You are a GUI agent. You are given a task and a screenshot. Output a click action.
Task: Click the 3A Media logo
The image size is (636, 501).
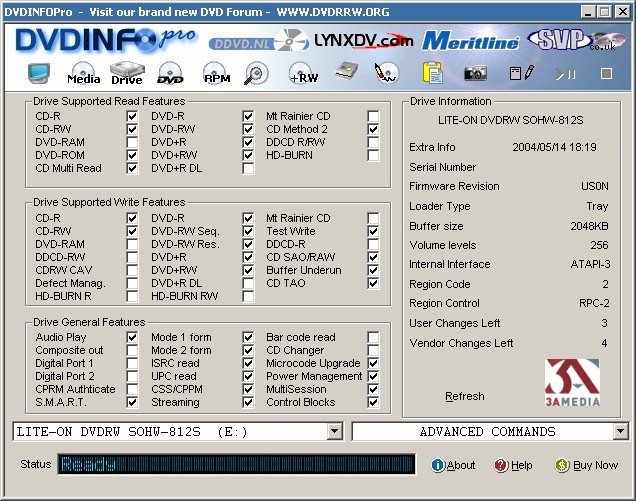pos(572,383)
